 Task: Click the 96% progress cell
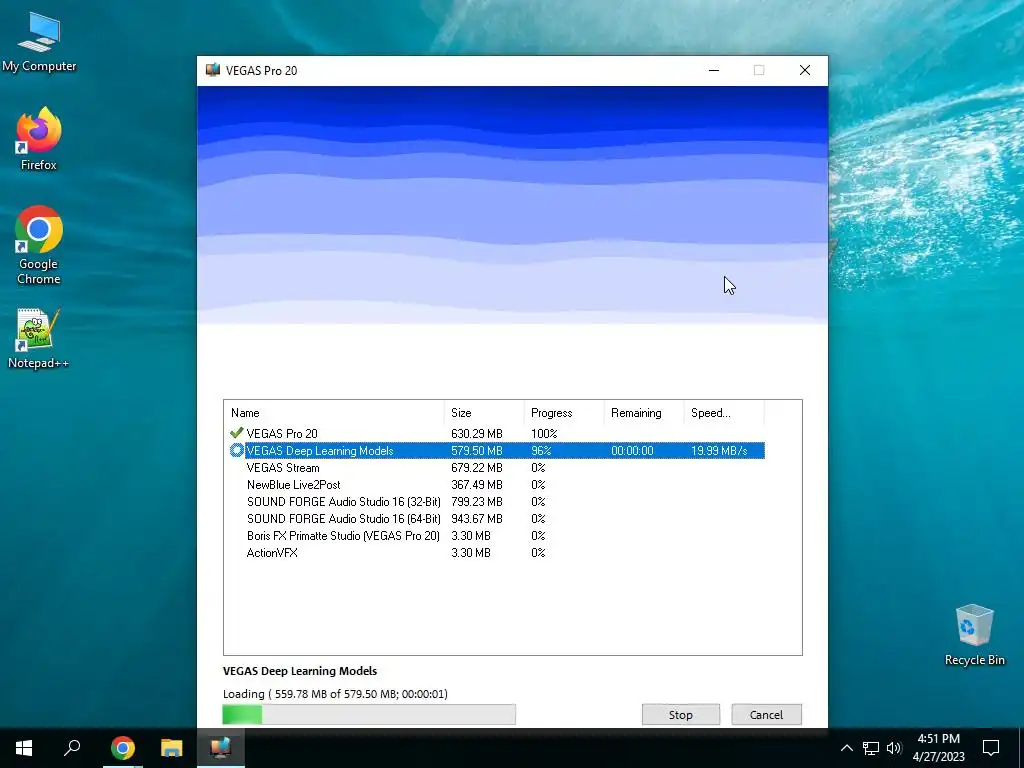pos(541,451)
